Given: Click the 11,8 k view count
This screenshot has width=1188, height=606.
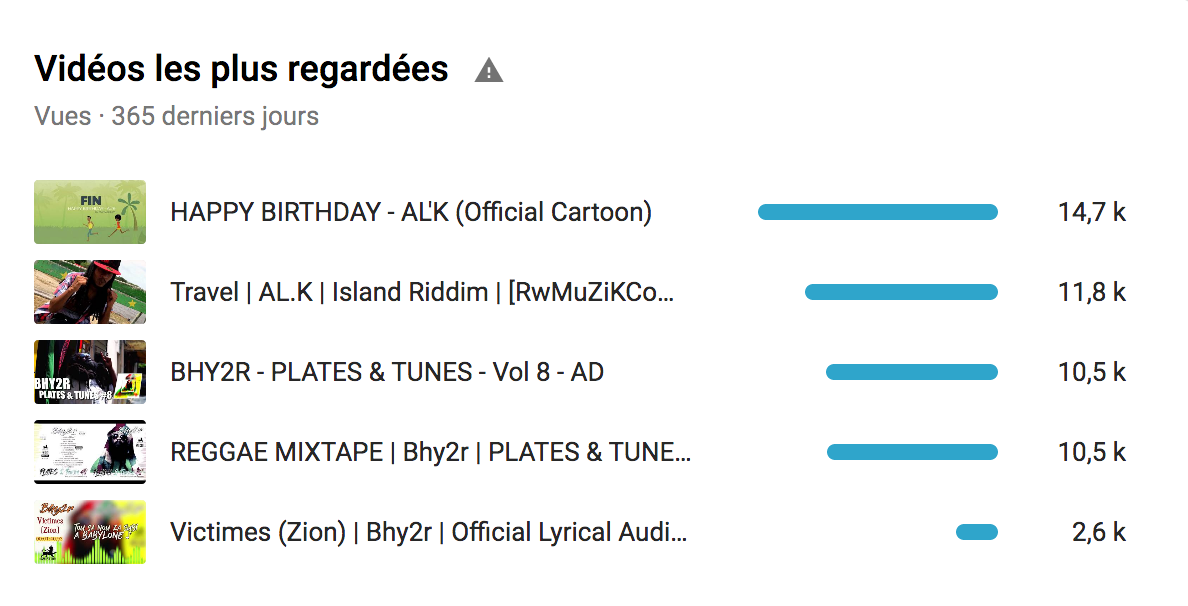Looking at the screenshot, I should (1092, 292).
